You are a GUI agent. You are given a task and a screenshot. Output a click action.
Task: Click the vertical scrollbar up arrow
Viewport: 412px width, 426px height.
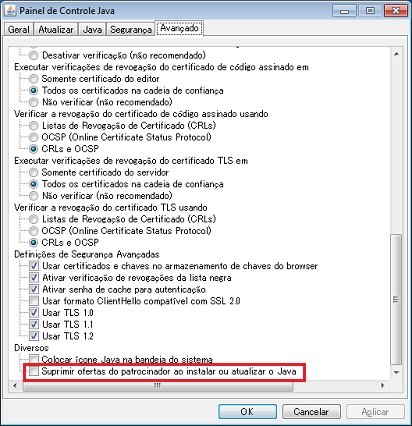pyautogui.click(x=396, y=54)
